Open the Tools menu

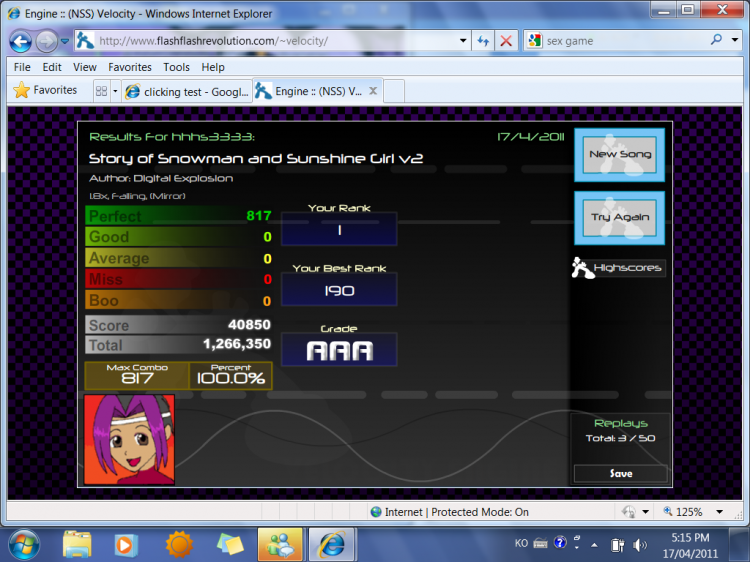pyautogui.click(x=176, y=67)
